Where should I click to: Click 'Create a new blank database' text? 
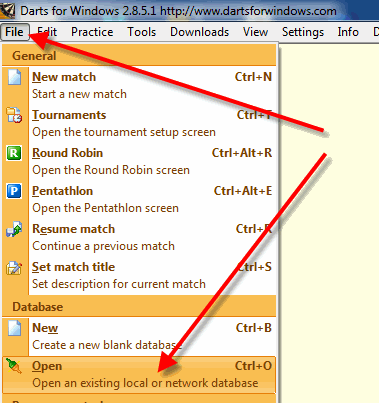point(107,345)
